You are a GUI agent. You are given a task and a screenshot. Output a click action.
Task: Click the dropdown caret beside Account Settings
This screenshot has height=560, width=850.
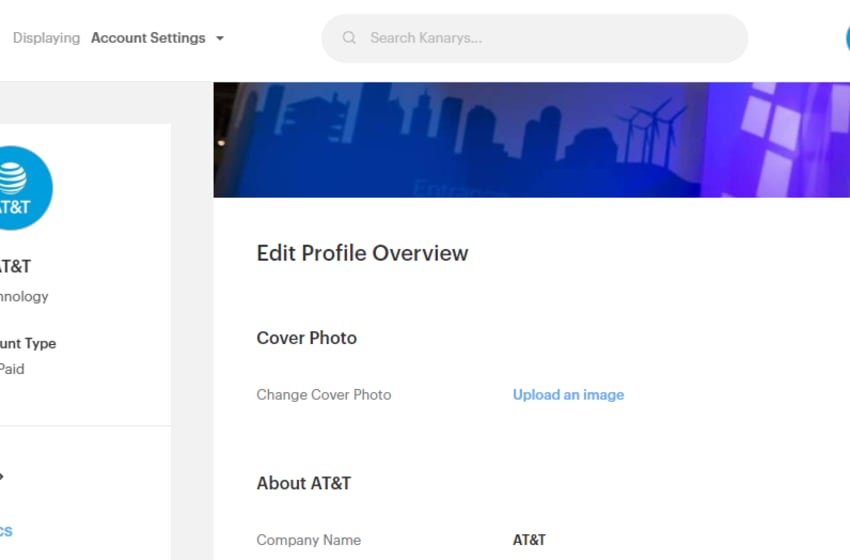point(220,38)
